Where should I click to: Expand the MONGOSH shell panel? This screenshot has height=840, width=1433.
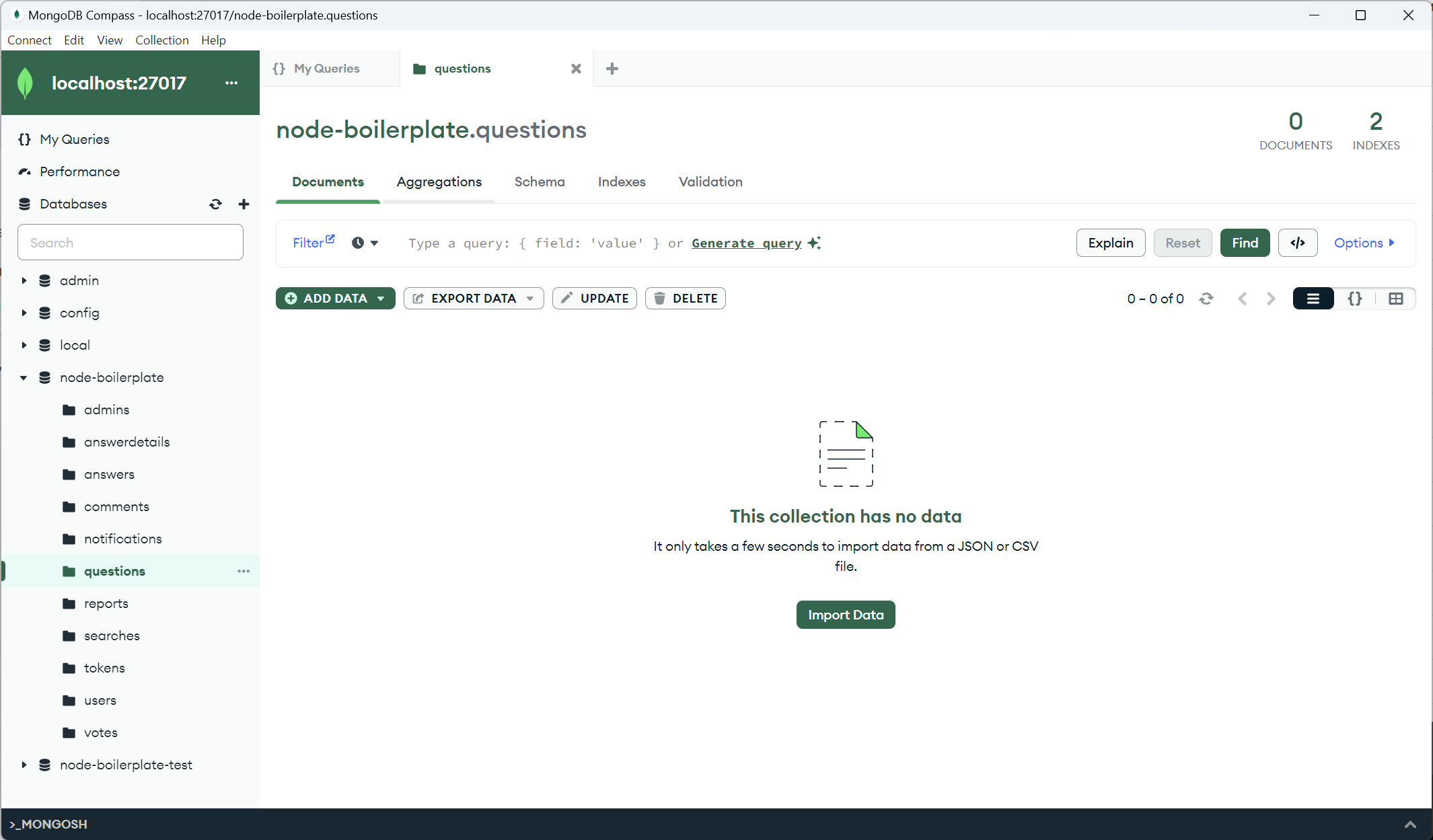coord(1410,824)
